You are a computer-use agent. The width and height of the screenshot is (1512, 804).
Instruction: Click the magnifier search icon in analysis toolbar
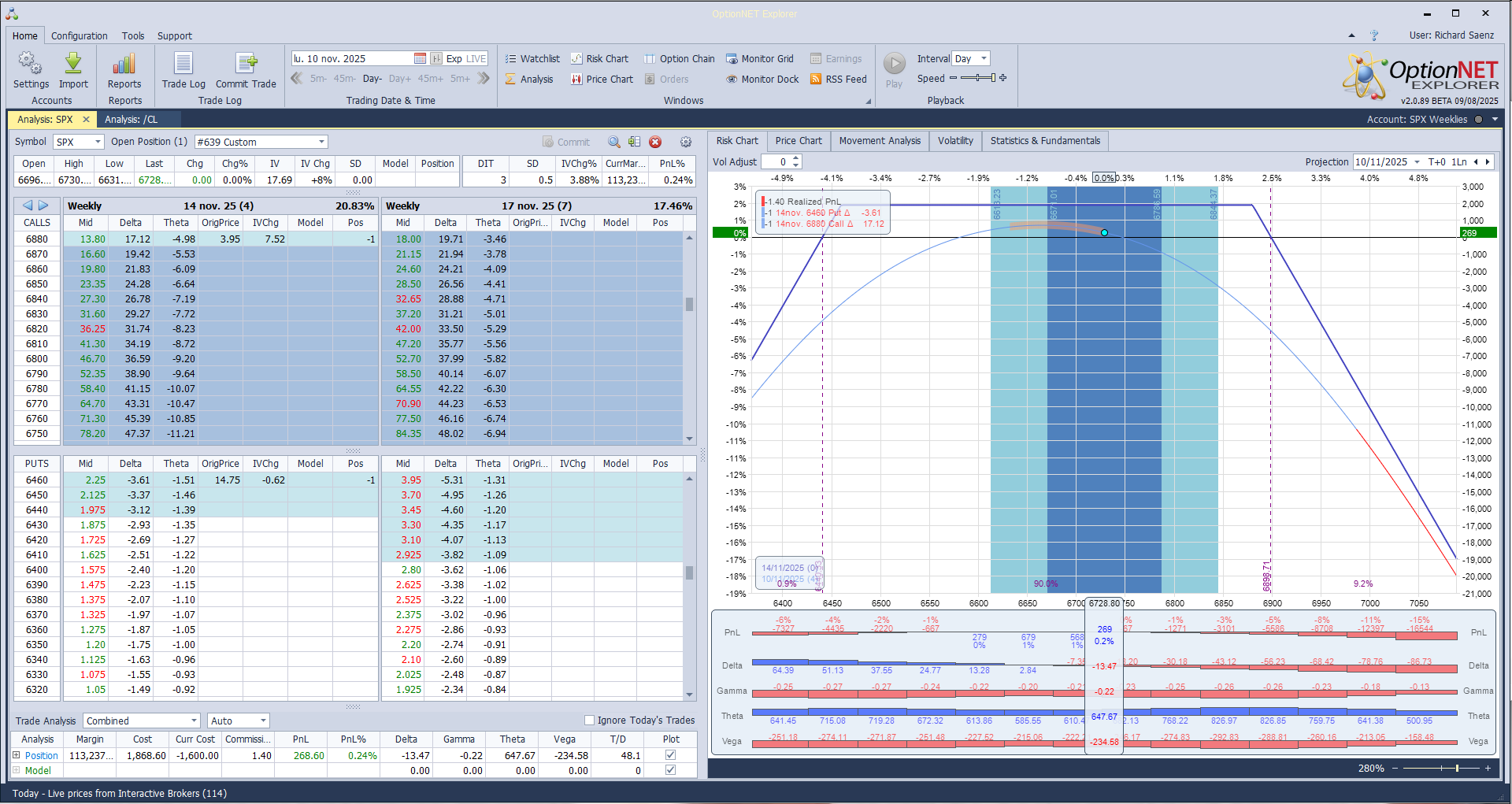[x=613, y=142]
